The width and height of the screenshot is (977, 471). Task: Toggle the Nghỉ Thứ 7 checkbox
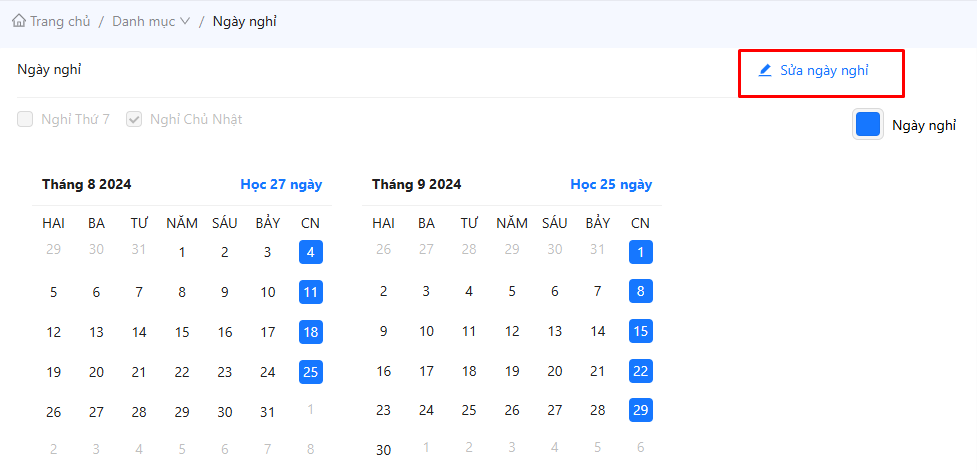(x=25, y=119)
